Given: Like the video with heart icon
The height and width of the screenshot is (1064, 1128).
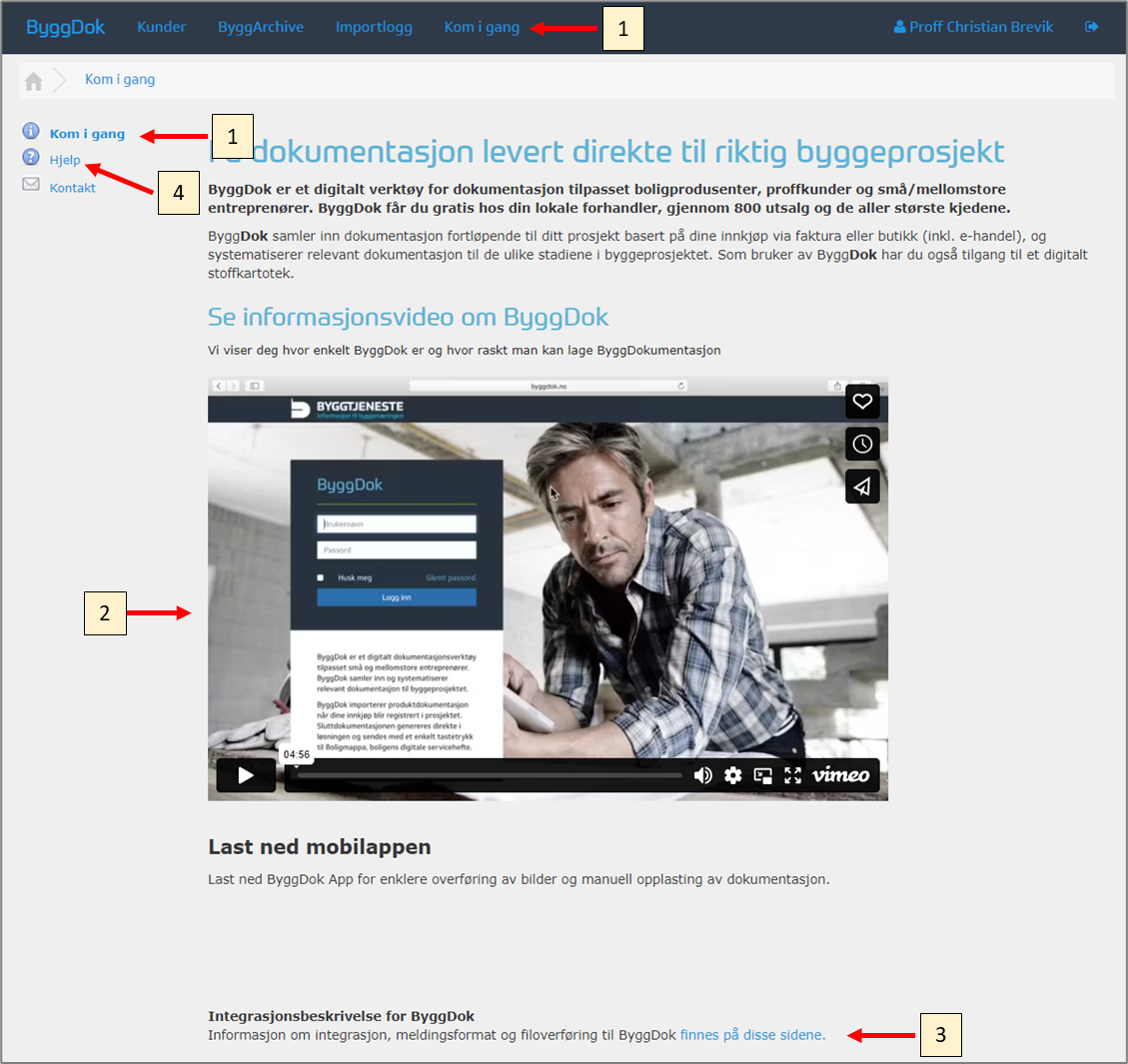Looking at the screenshot, I should 862,402.
